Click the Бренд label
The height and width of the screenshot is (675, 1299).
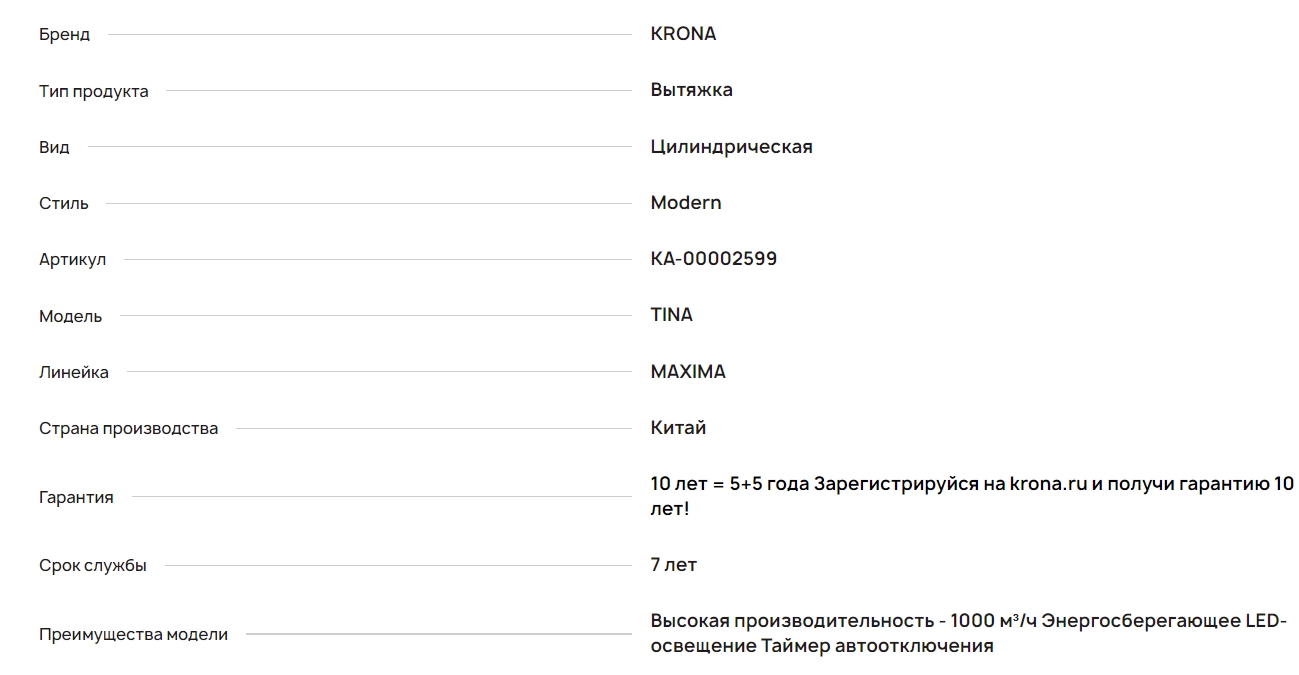[64, 35]
